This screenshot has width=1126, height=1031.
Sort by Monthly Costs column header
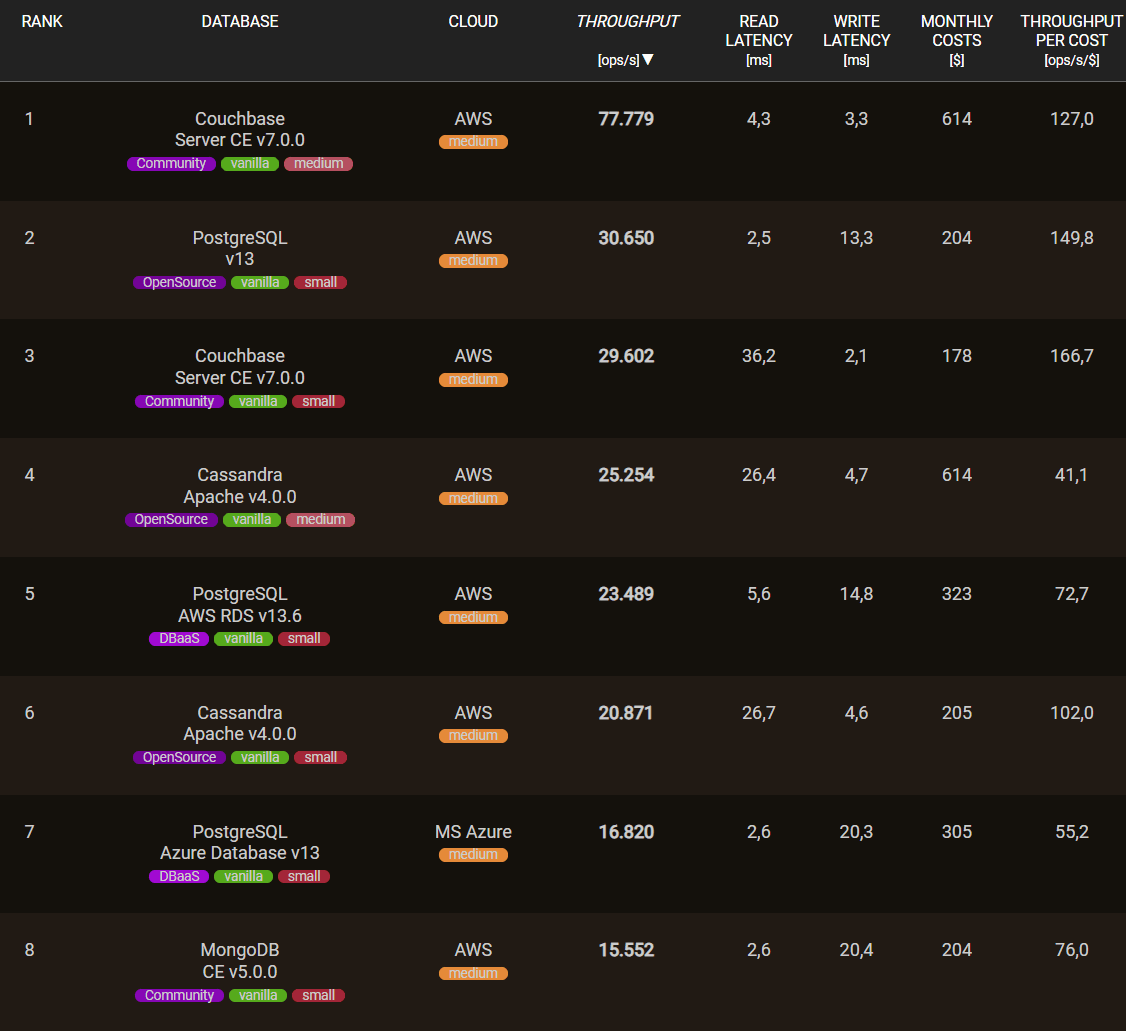click(957, 40)
